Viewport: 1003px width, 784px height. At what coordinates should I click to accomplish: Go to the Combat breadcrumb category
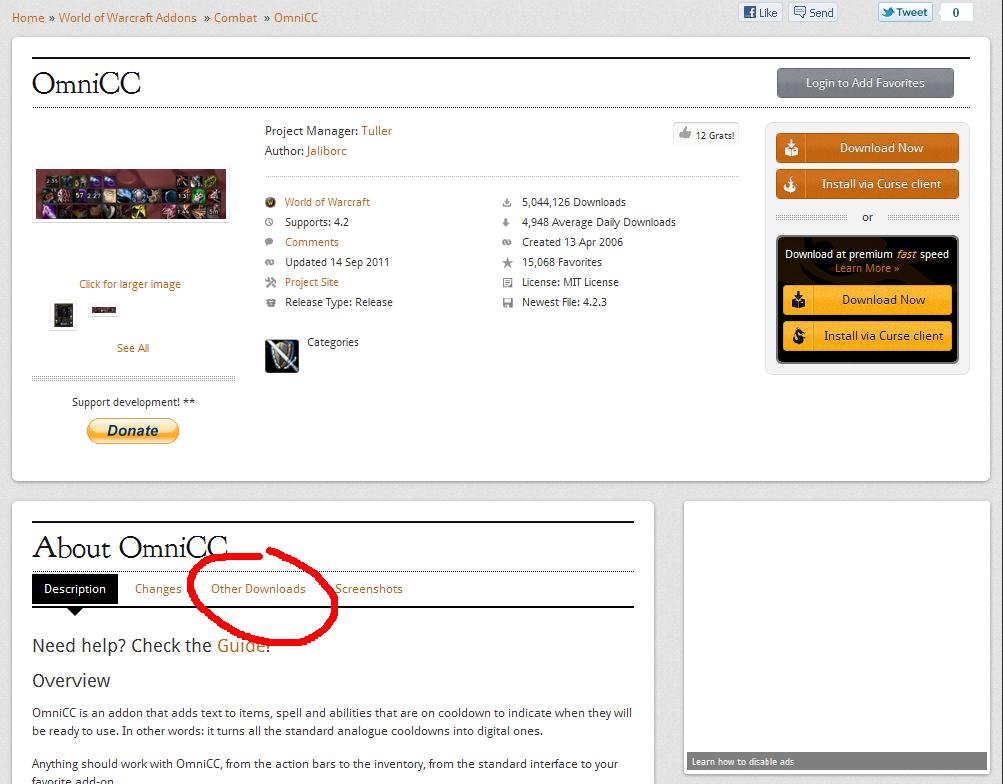tap(235, 18)
